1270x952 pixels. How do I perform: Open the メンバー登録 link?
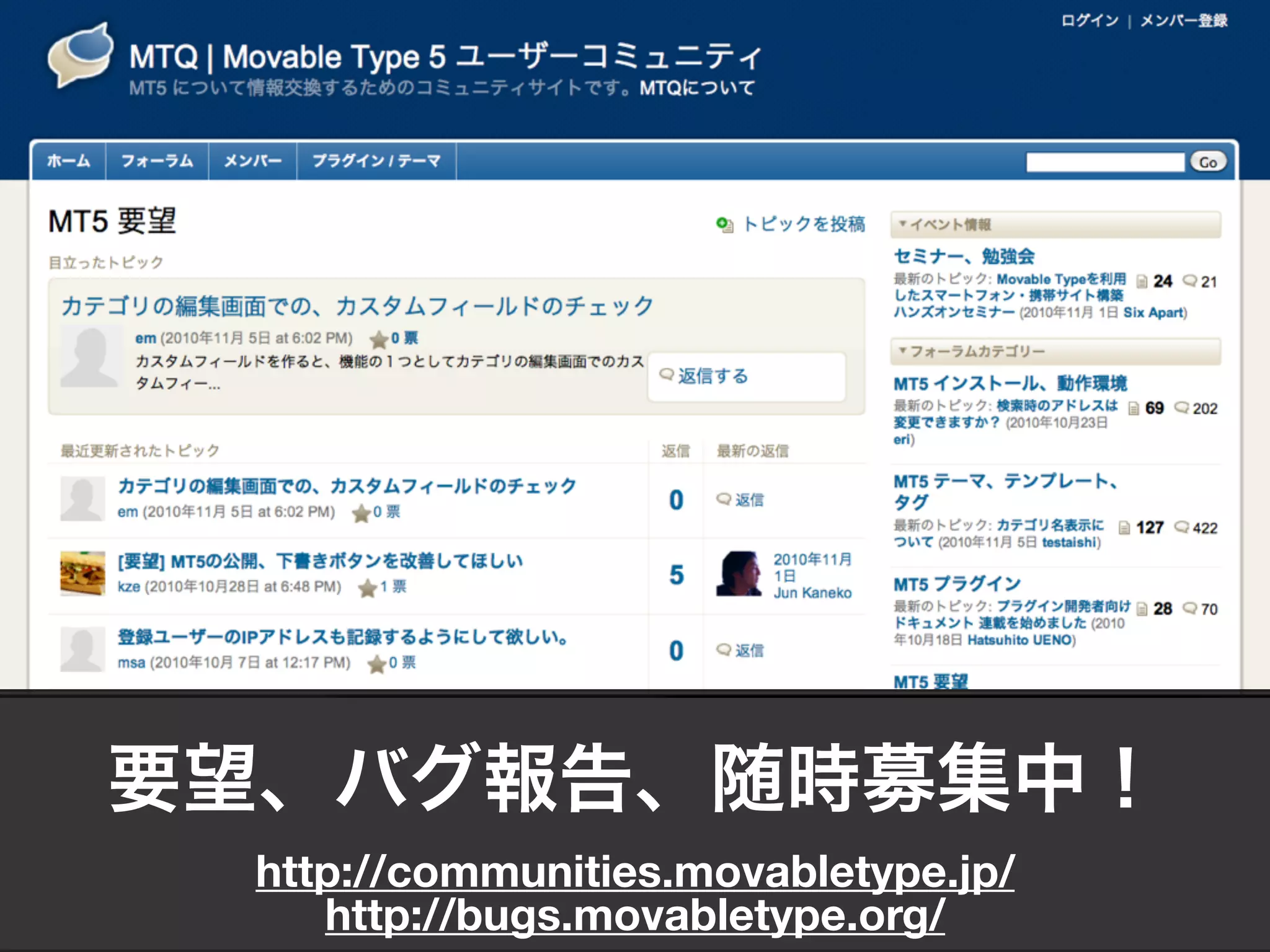pos(1184,20)
